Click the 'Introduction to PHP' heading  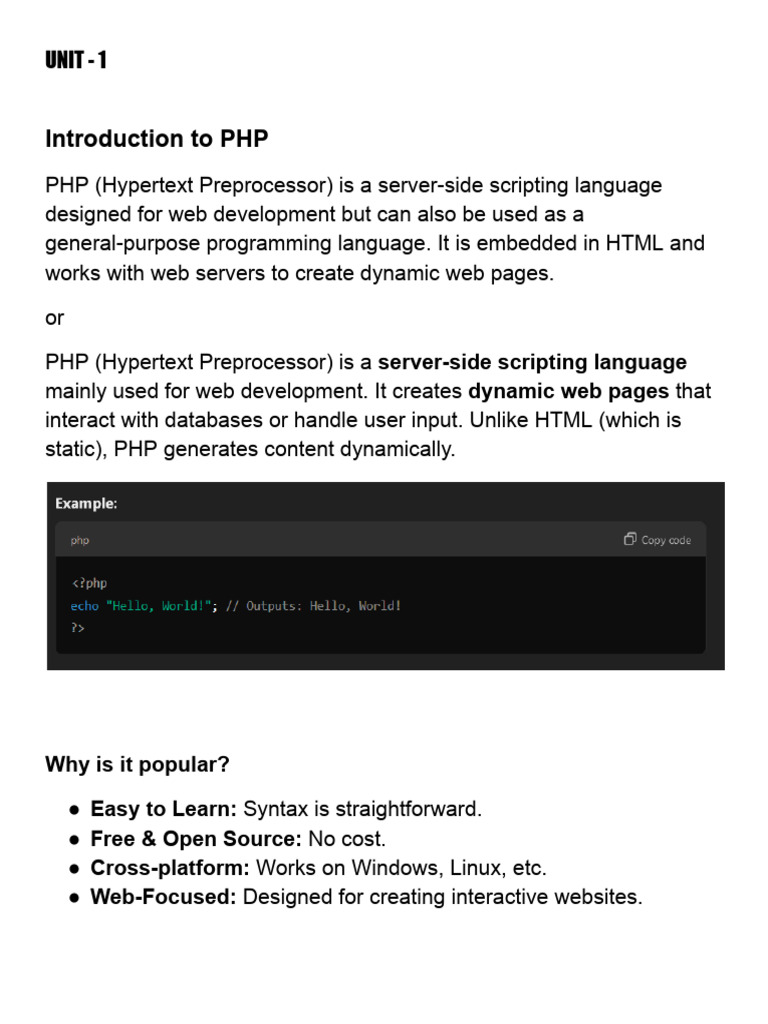coord(157,138)
